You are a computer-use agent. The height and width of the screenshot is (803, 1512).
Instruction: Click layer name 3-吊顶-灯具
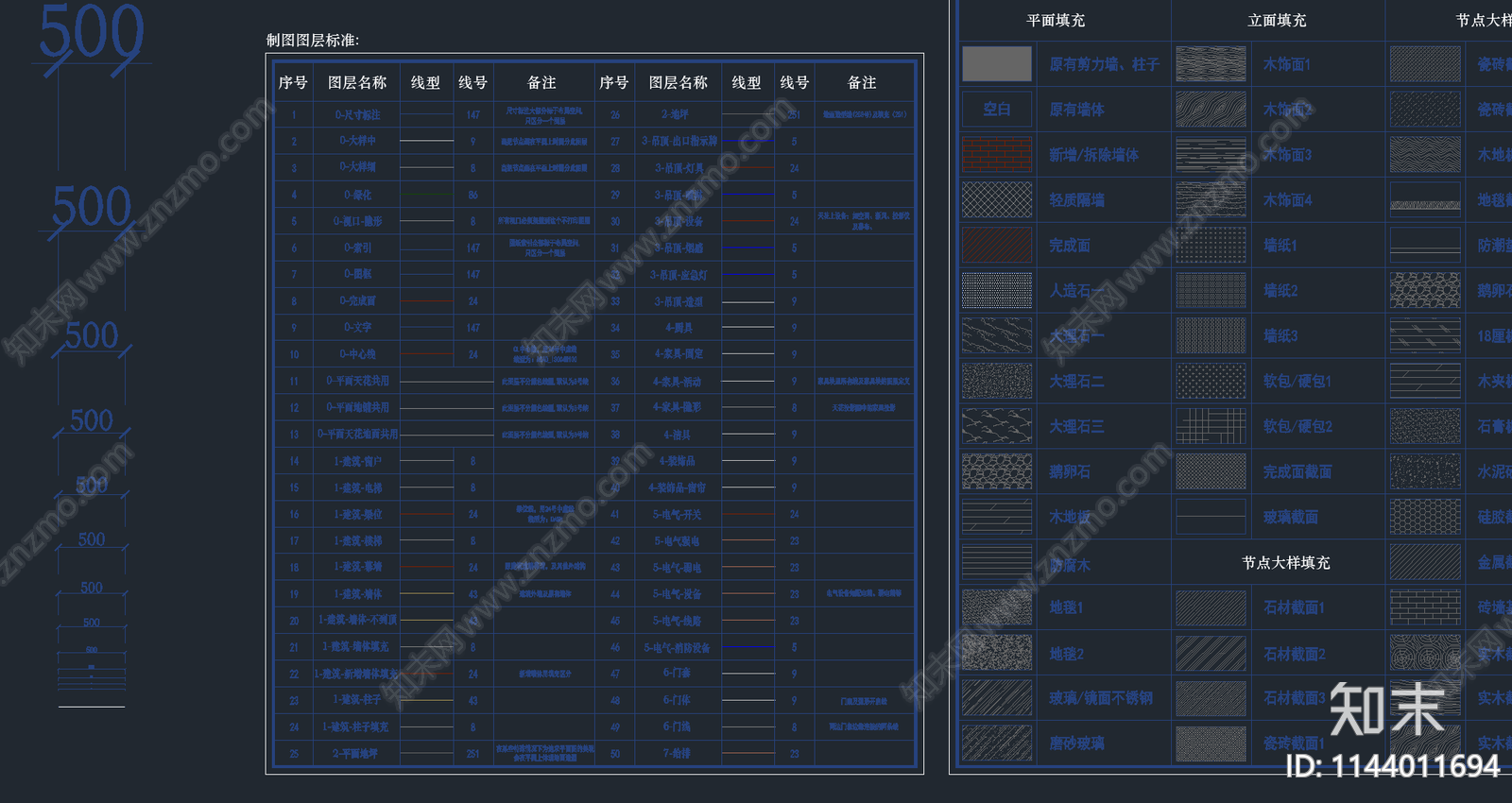click(x=679, y=168)
